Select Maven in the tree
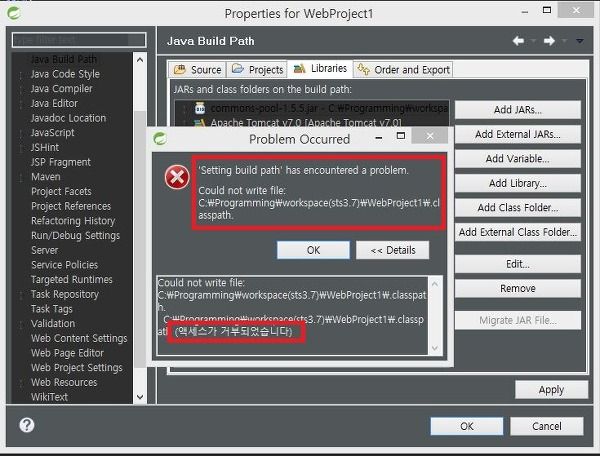Viewport: 600px width, 456px height. [x=46, y=177]
